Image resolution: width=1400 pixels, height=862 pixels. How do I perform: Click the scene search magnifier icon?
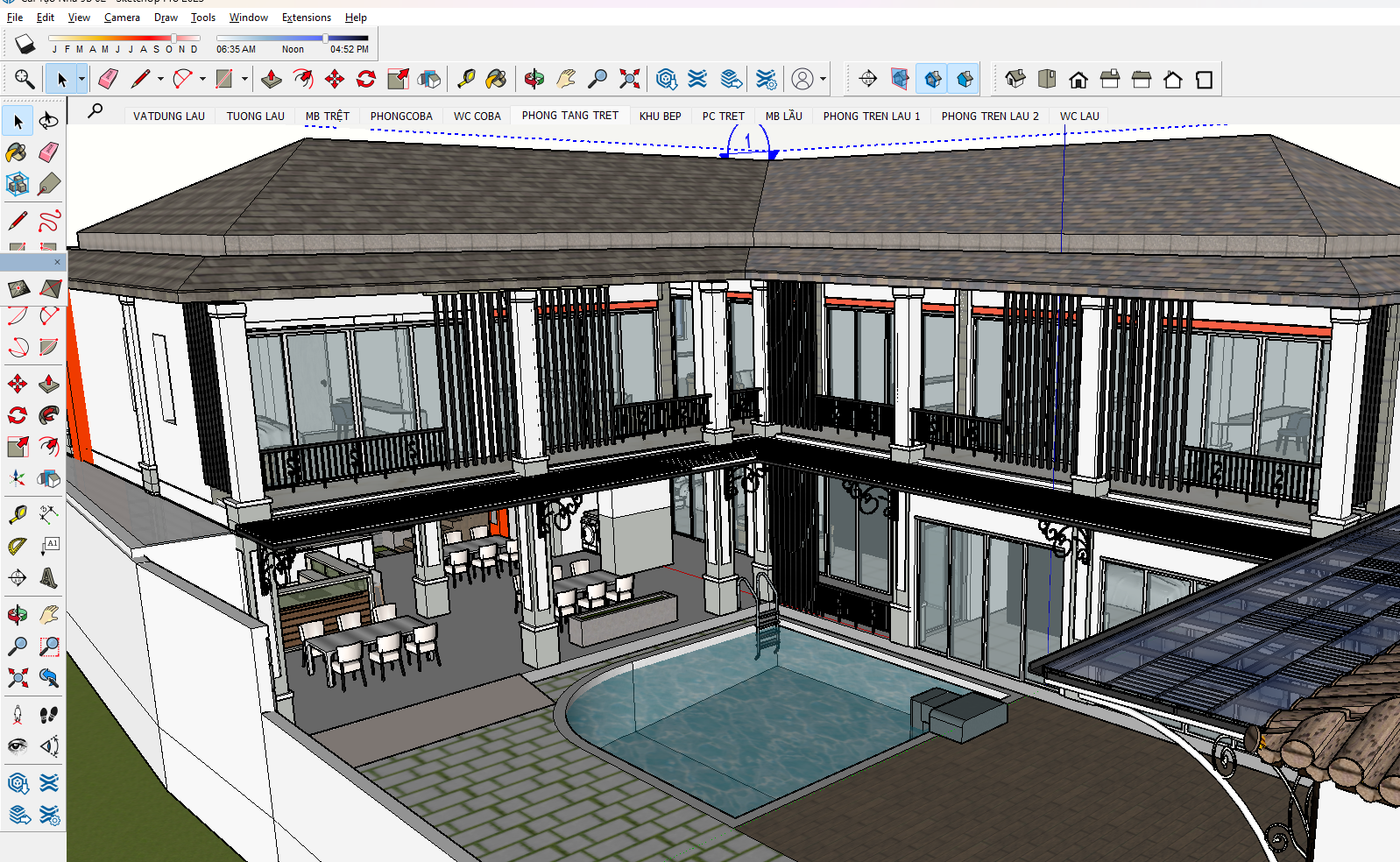click(x=95, y=110)
